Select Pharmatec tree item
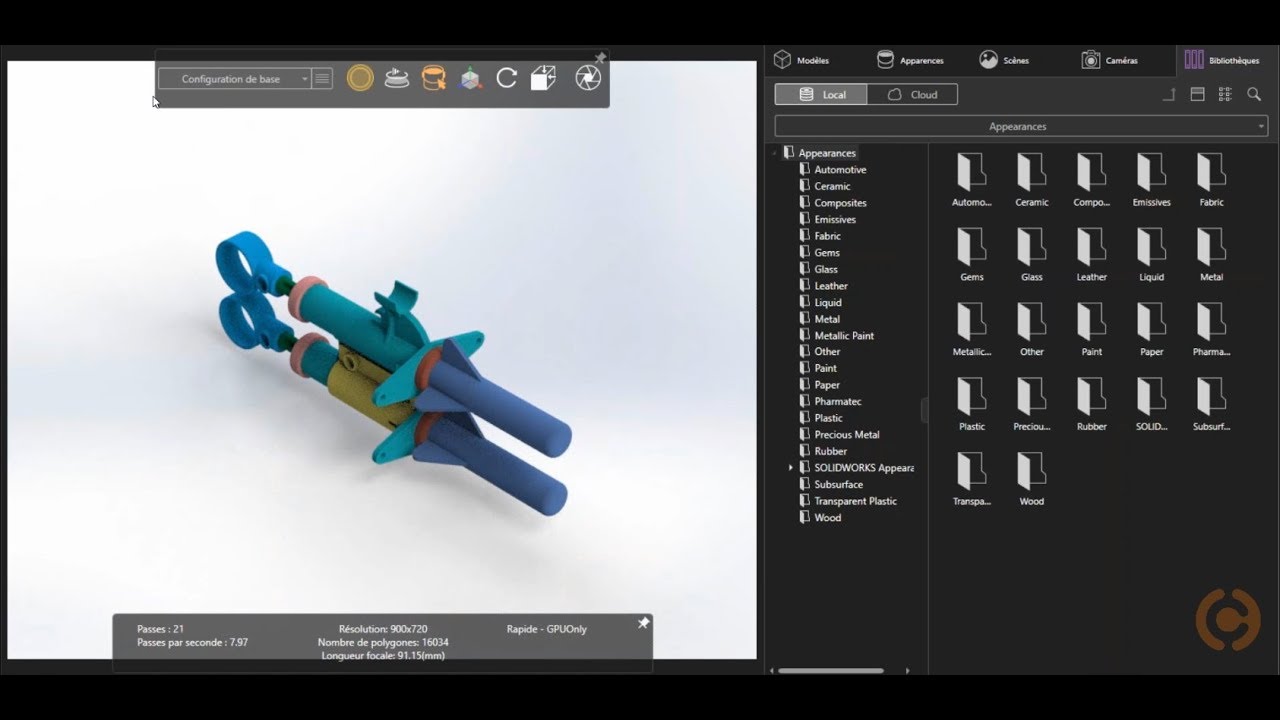This screenshot has width=1280, height=720. tap(837, 402)
